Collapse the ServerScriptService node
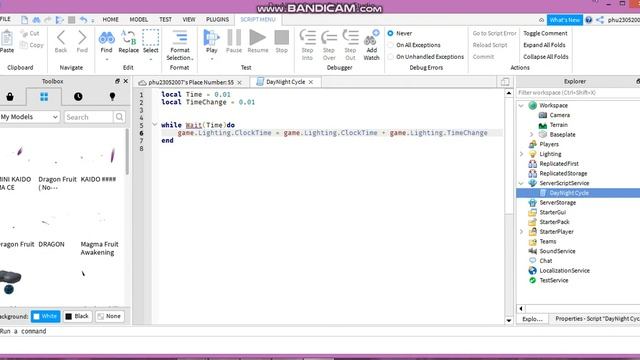 [521, 183]
